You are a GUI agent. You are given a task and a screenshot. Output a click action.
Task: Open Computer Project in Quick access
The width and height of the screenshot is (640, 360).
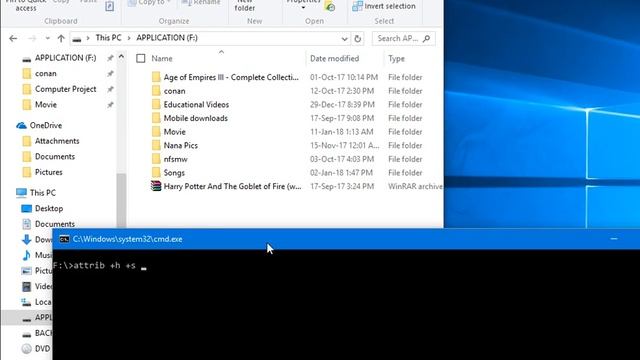click(x=65, y=89)
